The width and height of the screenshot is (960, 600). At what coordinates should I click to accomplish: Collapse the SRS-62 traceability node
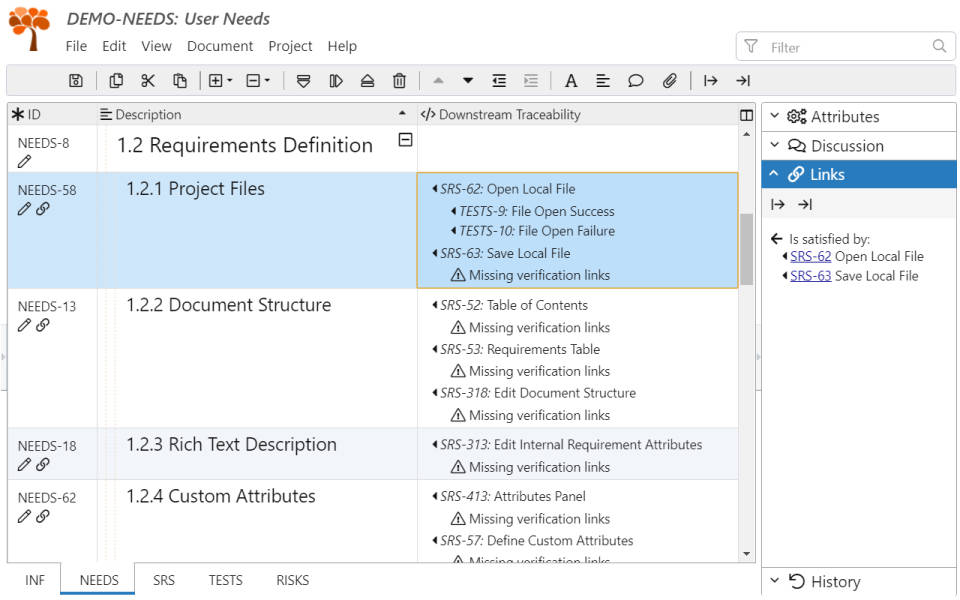435,189
